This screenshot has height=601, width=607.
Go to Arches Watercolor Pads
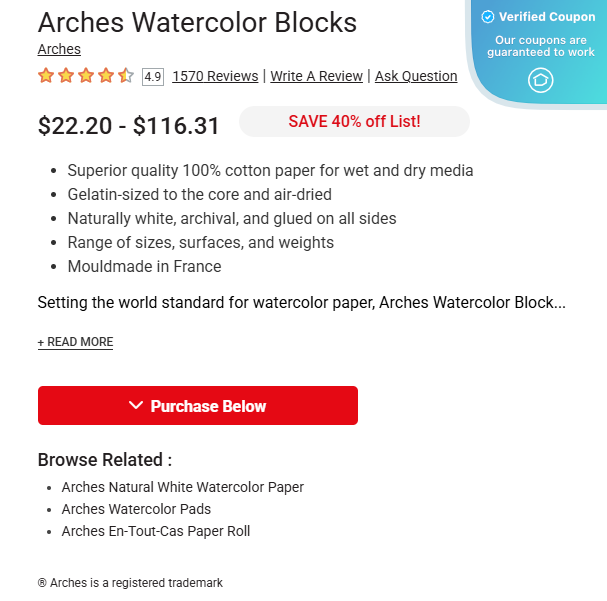pos(136,509)
